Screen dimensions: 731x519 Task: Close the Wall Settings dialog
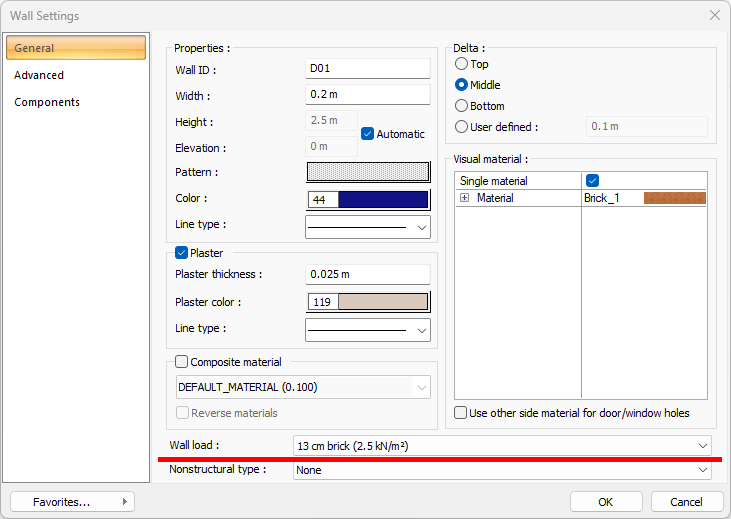tap(714, 16)
